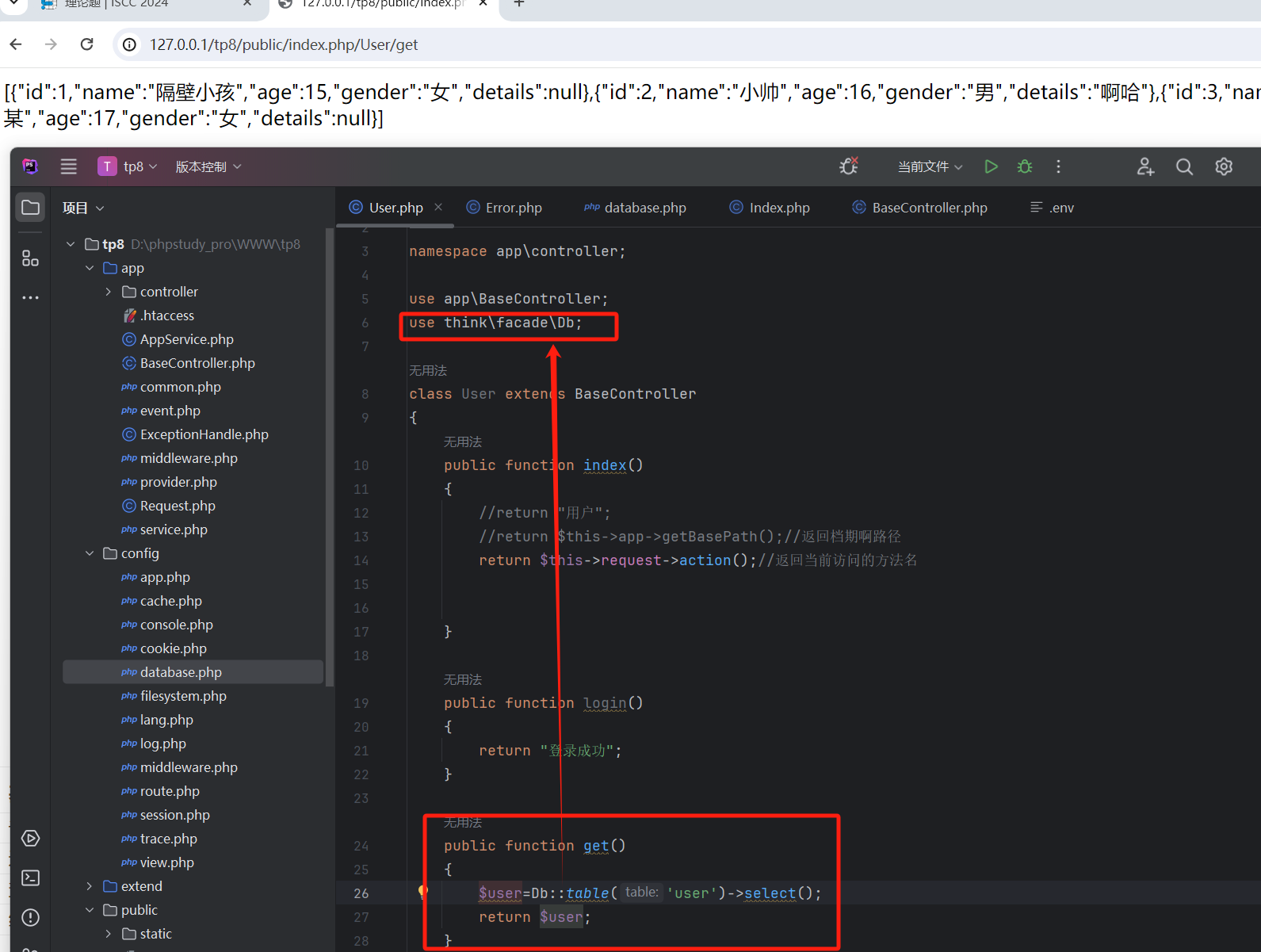Open the more actions vertical dots menu

click(1058, 166)
